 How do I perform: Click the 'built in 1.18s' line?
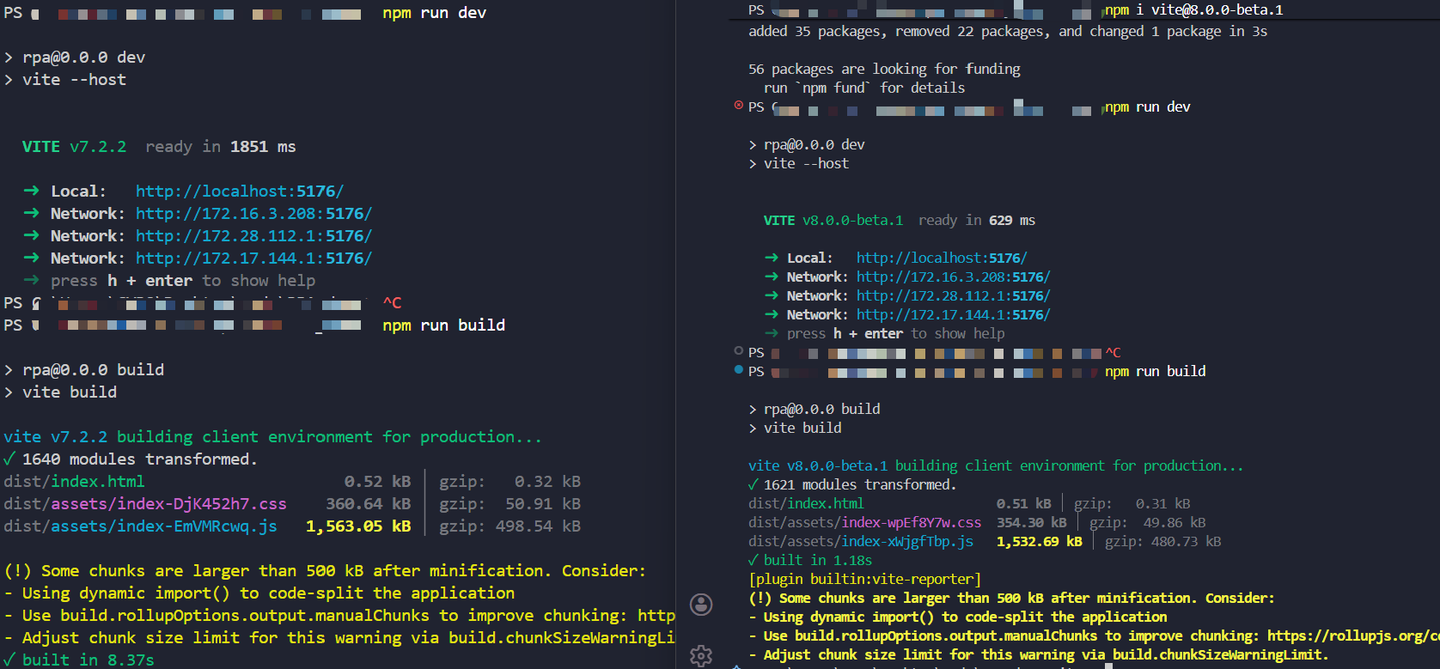click(x=810, y=561)
